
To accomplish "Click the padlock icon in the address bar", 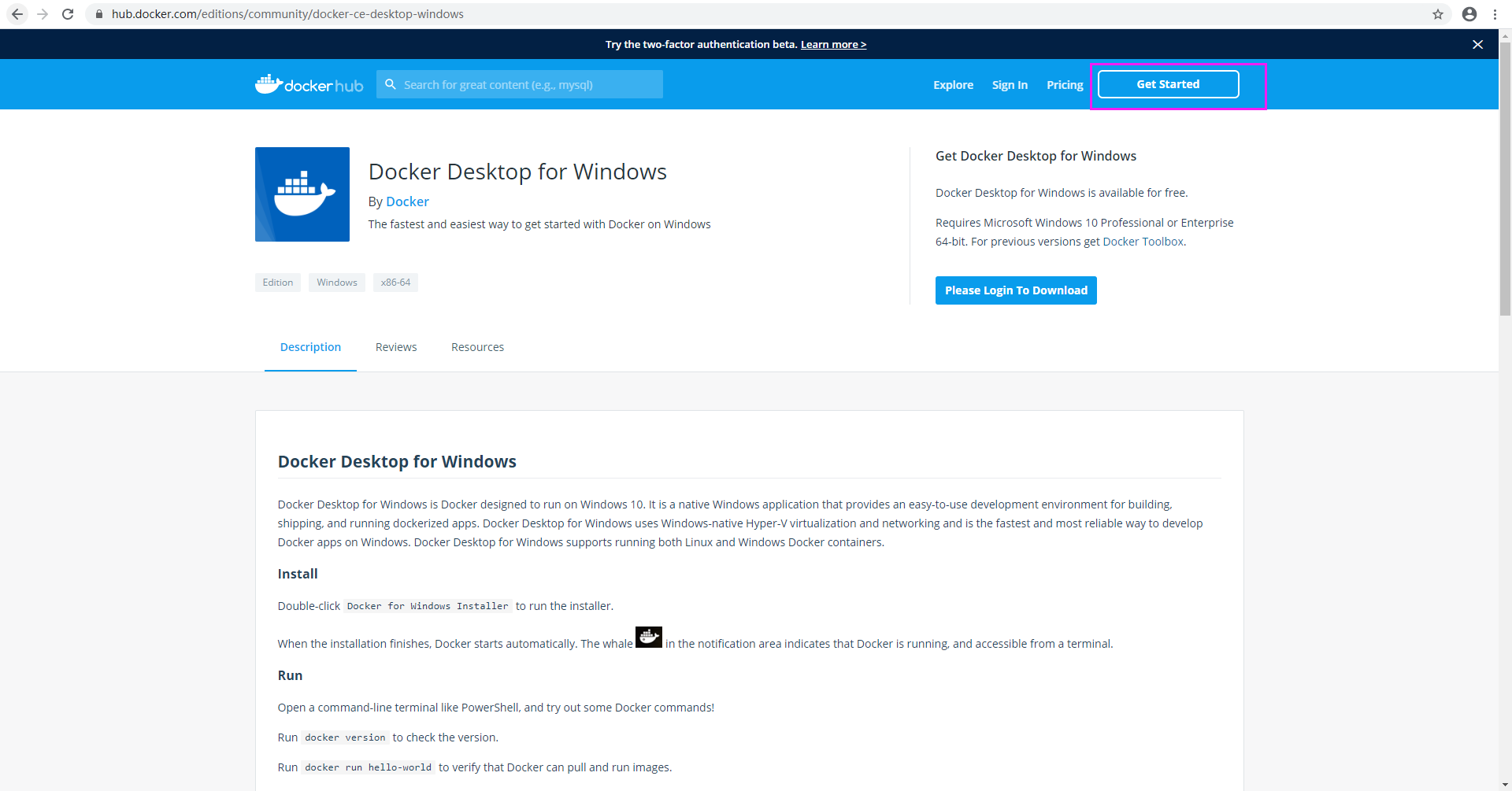I will (99, 14).
